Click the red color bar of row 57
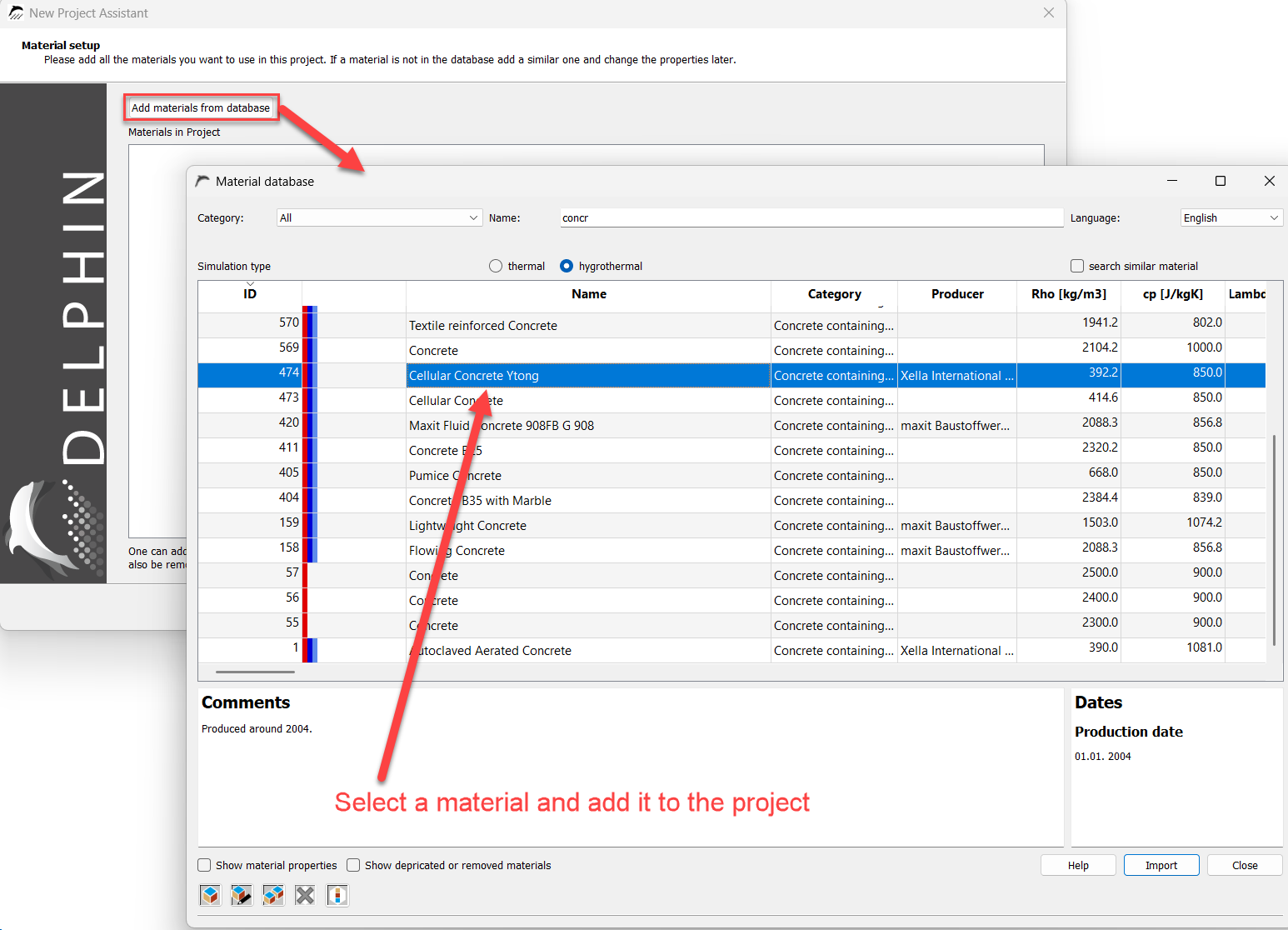This screenshot has width=1288, height=930. point(305,576)
